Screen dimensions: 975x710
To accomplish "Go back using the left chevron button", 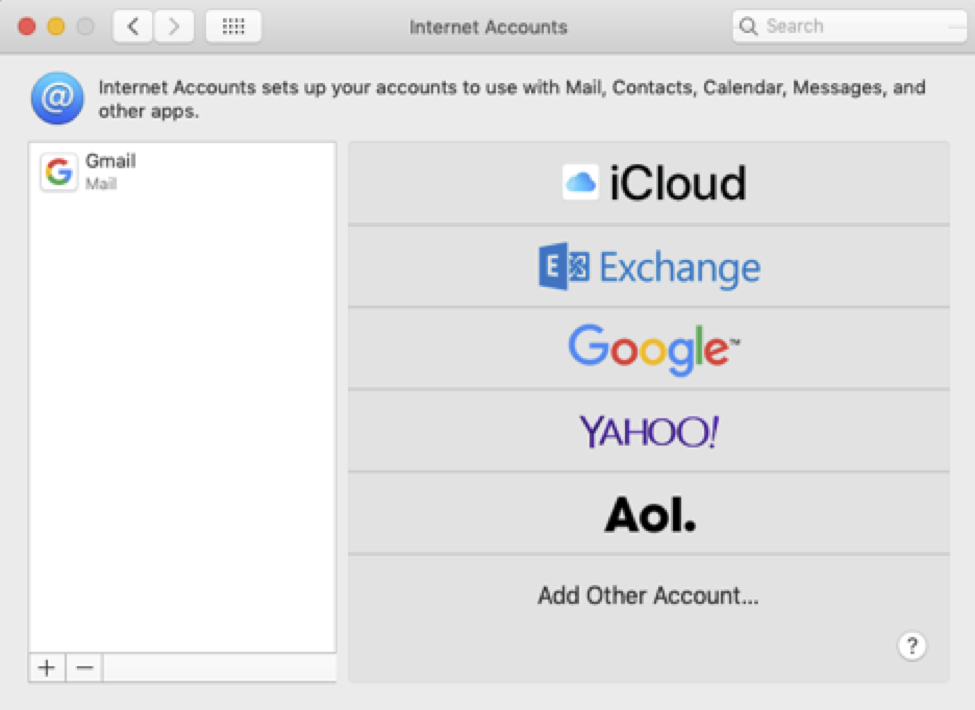I will pos(133,27).
